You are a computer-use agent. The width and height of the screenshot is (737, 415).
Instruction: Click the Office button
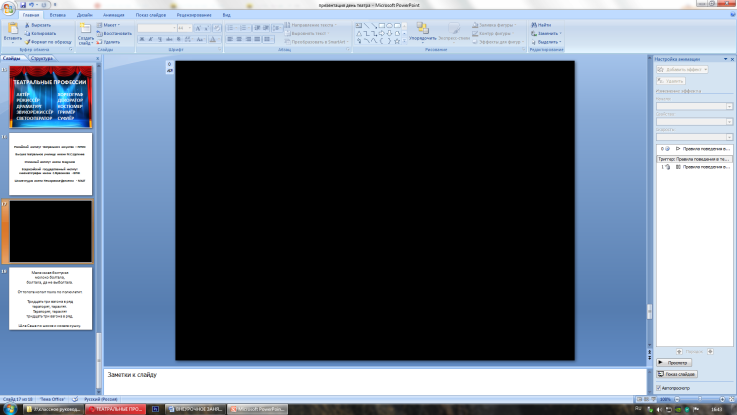(9, 8)
